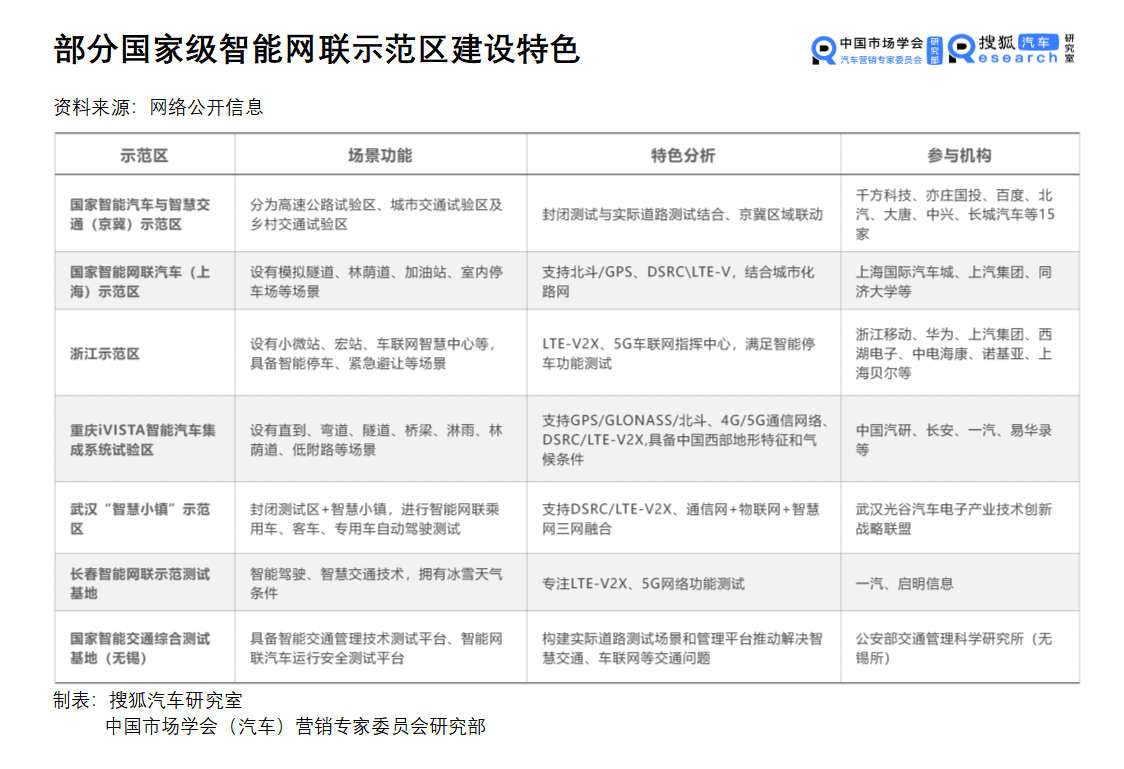Click the title 部分国家级智能网联示范区建设特色
This screenshot has height=769, width=1124.
point(317,49)
